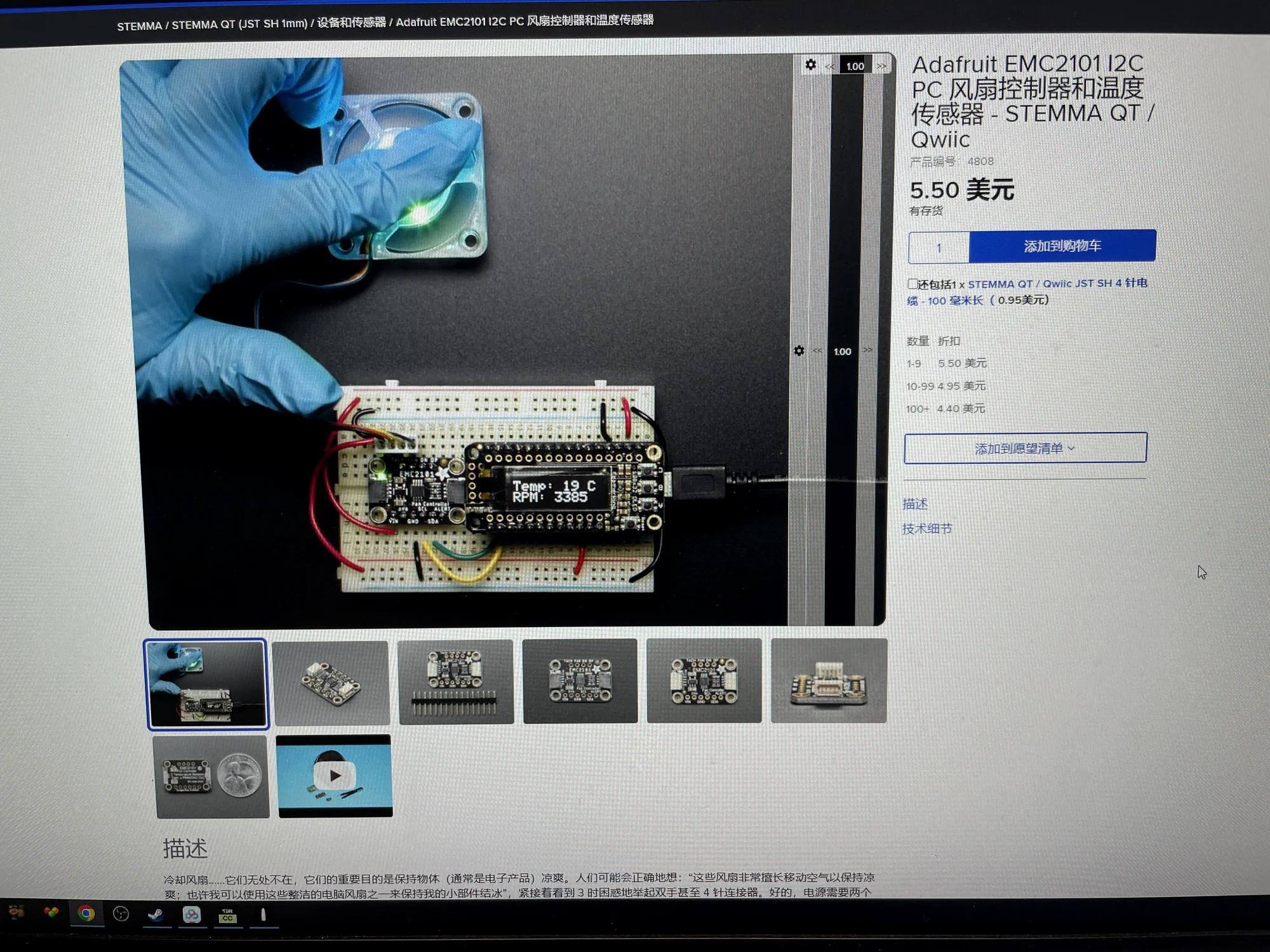This screenshot has width=1270, height=952.
Task: Jump to the 描述 description link
Action: [x=915, y=504]
